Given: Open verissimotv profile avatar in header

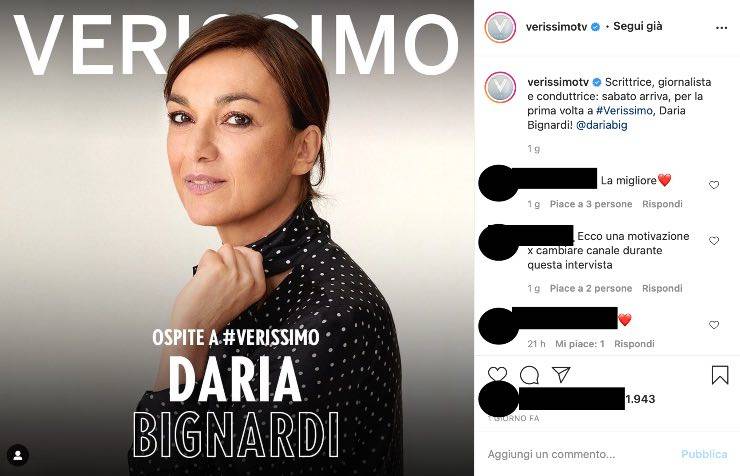Looking at the screenshot, I should (500, 27).
